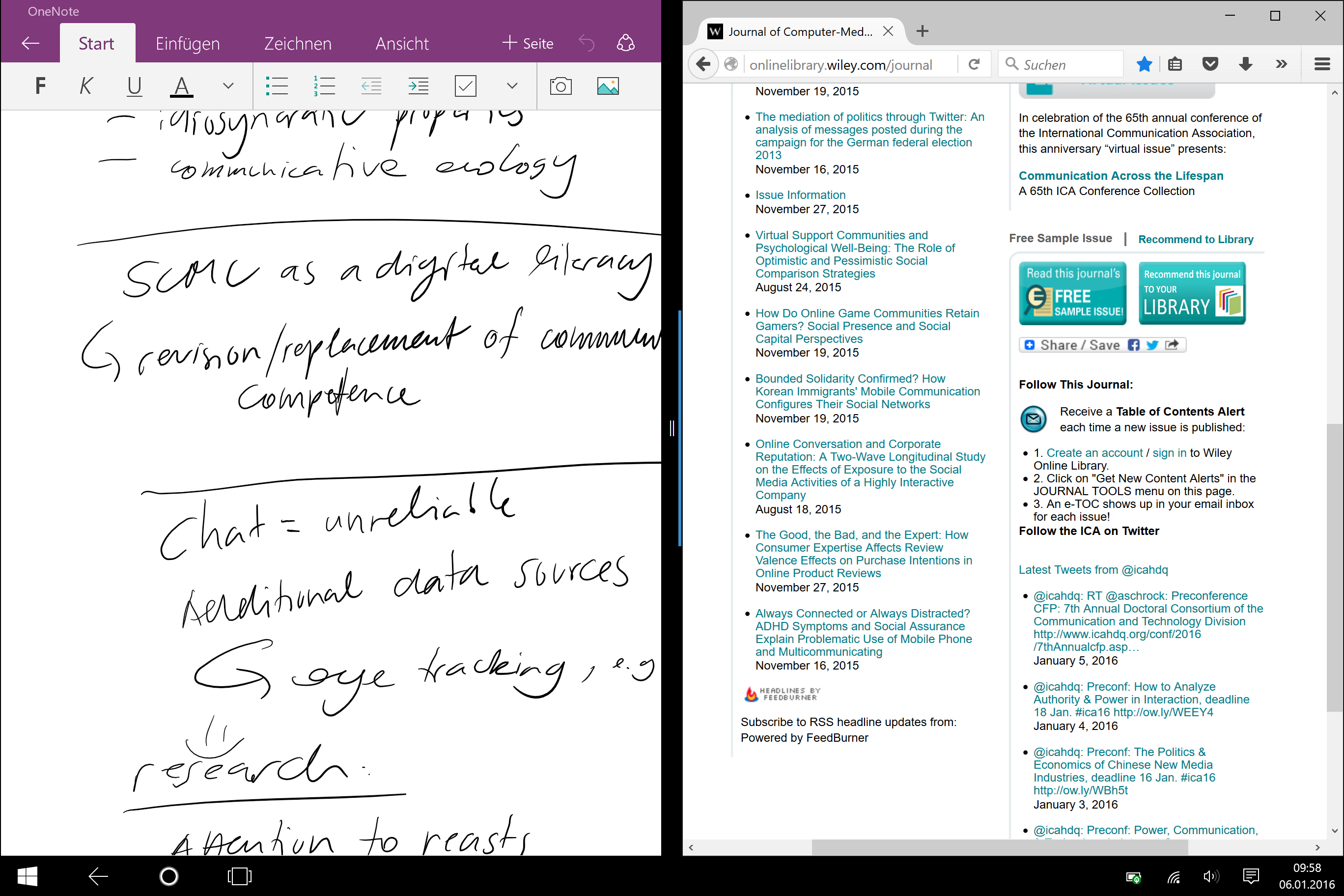Toggle underline text formatting
This screenshot has width=1344, height=896.
tap(134, 86)
